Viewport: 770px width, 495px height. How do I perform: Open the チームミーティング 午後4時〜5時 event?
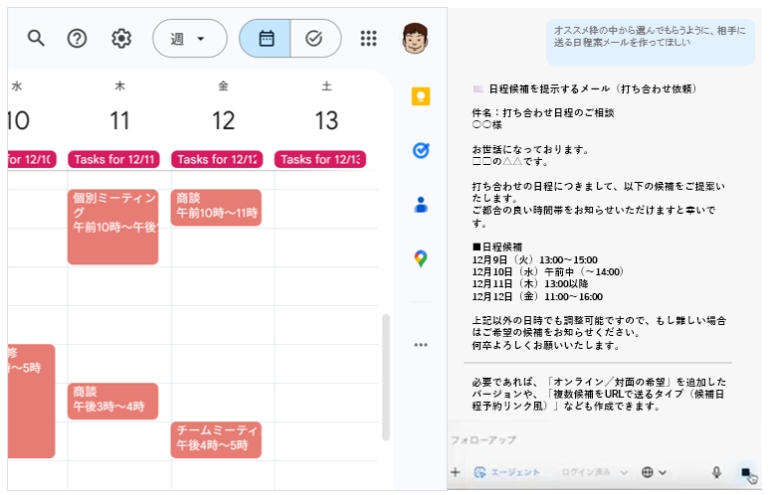coord(216,440)
